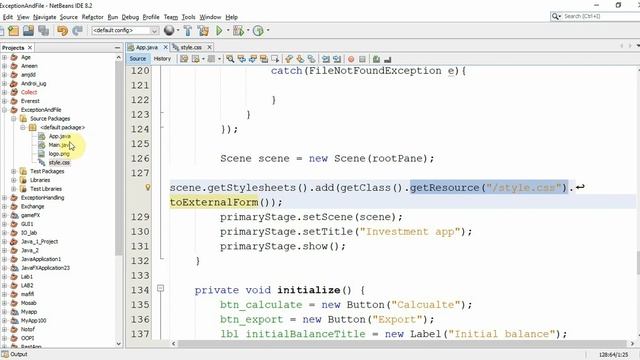This screenshot has height=360, width=640.
Task: Close the Projects panel tab
Action: [x=30, y=48]
